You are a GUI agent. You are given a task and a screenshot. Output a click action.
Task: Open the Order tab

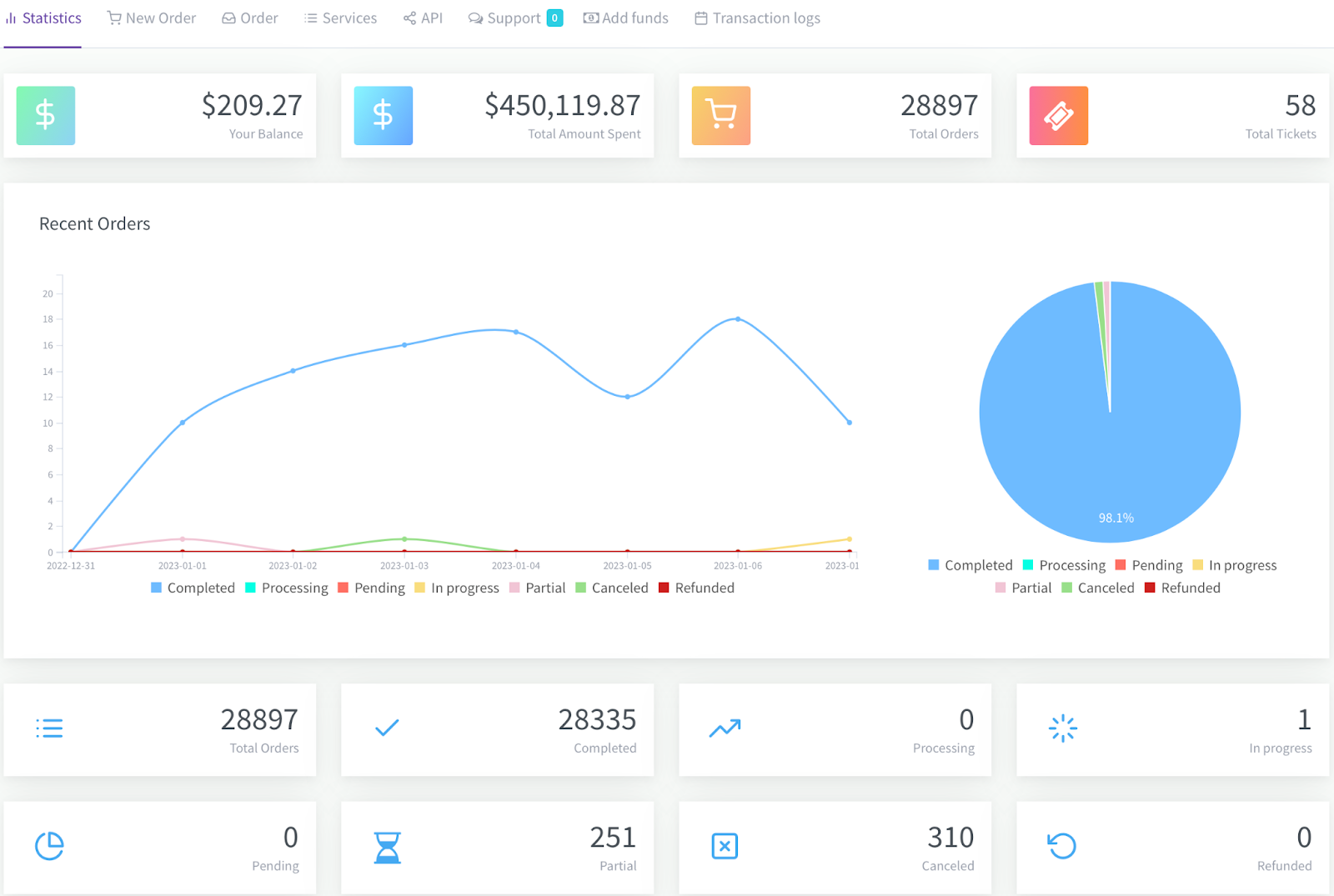pyautogui.click(x=250, y=18)
